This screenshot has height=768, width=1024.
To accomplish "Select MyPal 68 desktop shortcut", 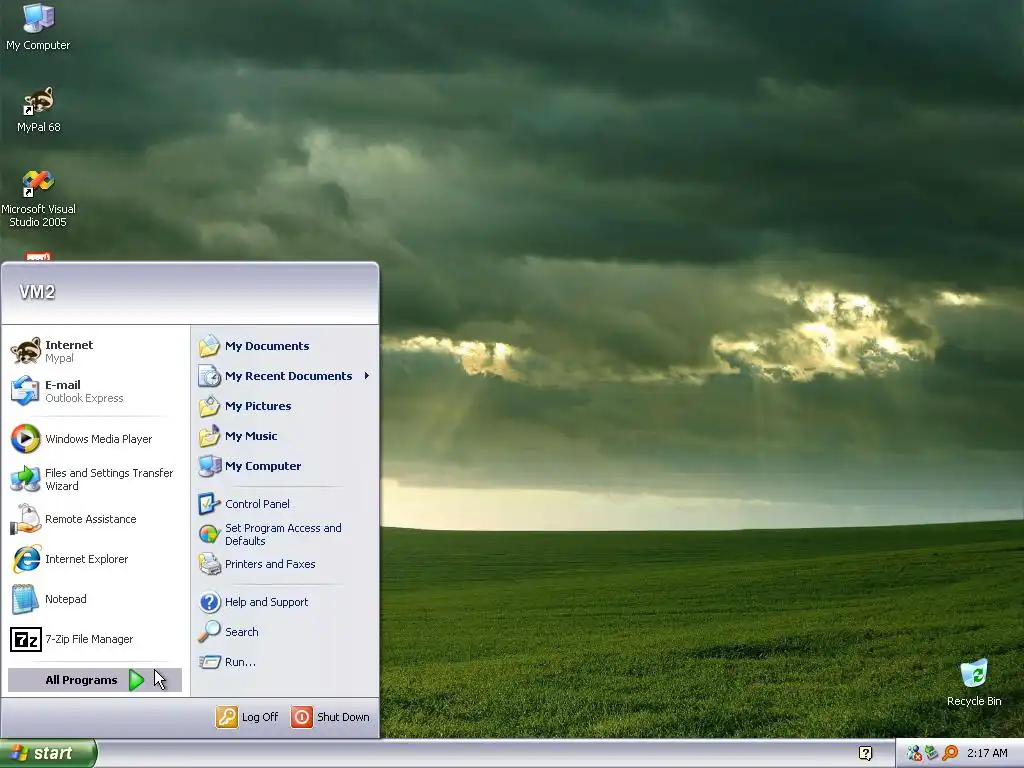I will [39, 109].
